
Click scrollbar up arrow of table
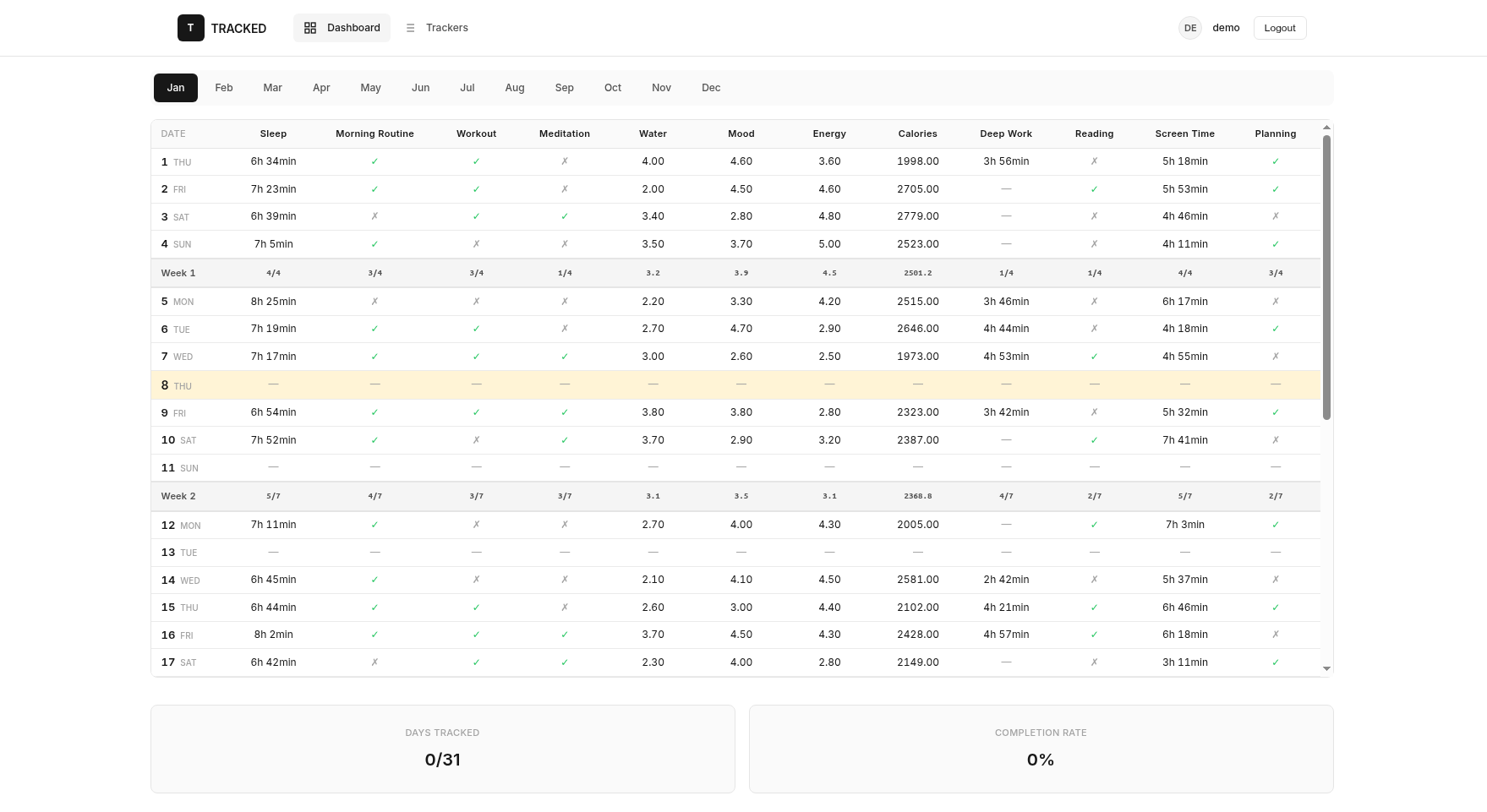1326,128
